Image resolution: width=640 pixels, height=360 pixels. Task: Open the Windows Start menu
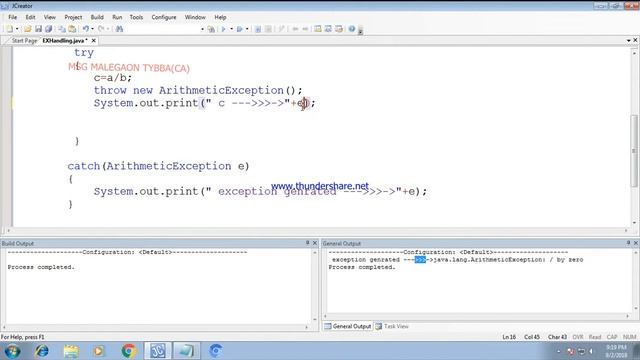[x=12, y=351]
